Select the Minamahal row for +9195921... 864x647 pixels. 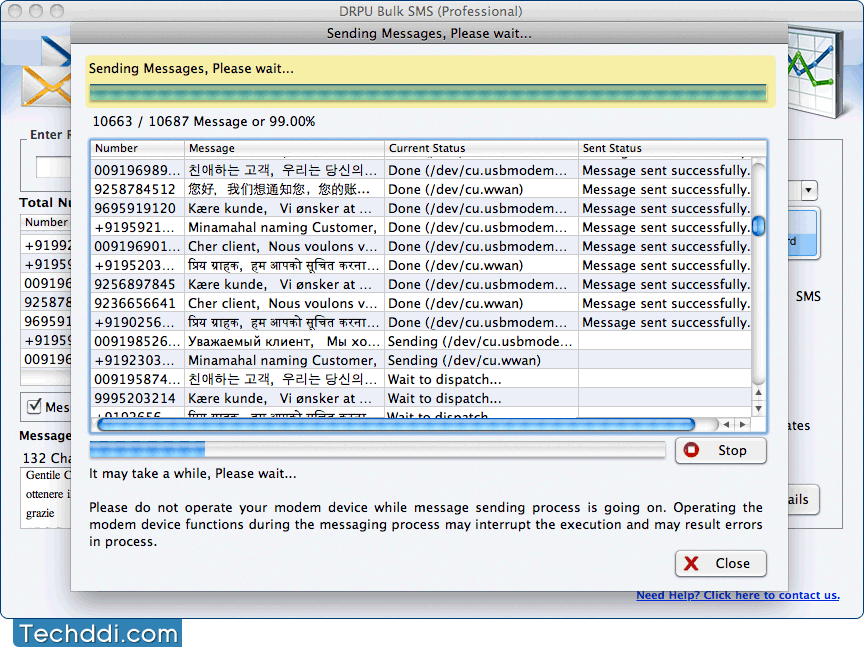421,228
